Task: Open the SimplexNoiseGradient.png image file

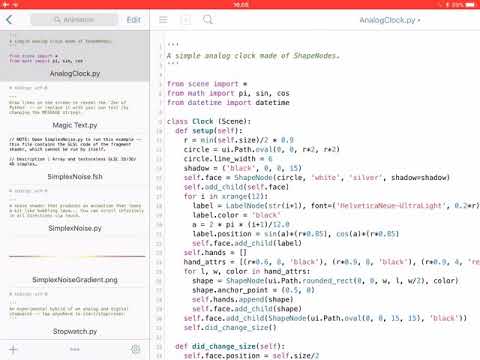Action: point(75,262)
